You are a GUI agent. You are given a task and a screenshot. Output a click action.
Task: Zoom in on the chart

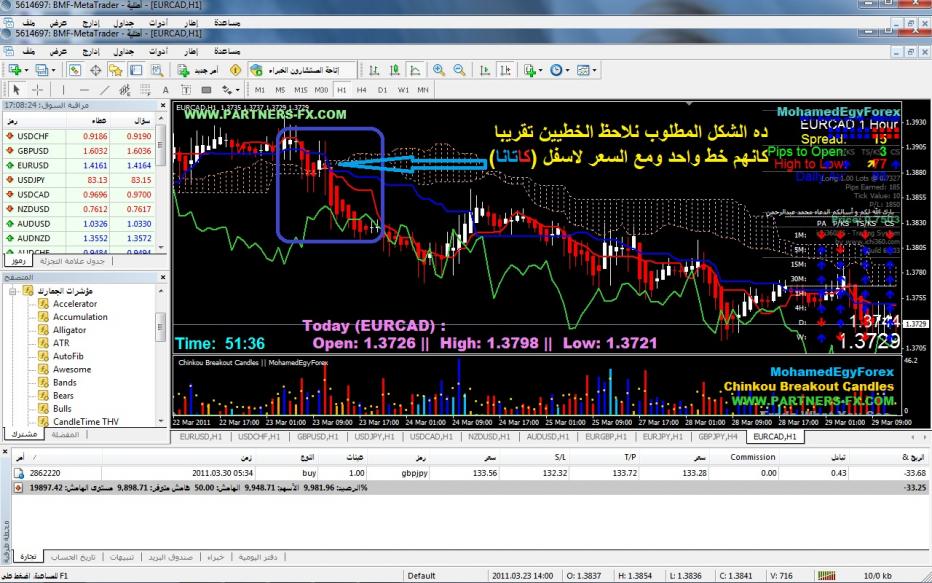coord(439,70)
